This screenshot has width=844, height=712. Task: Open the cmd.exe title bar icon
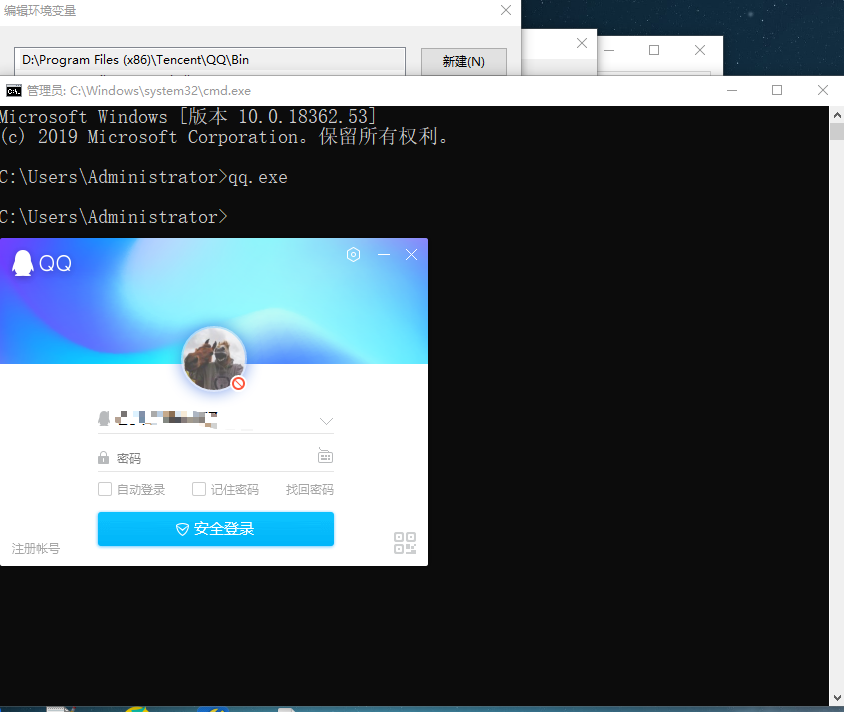click(x=12, y=90)
